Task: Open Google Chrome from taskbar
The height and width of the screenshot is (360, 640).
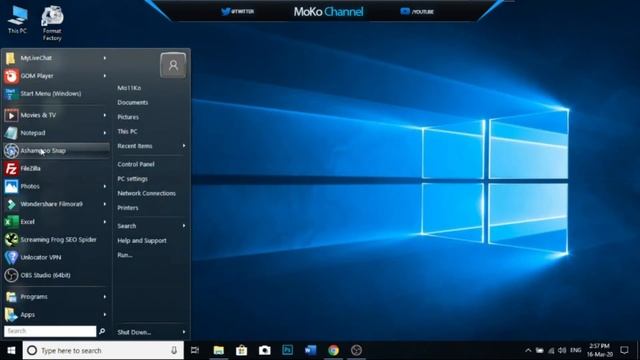Action: (333, 350)
